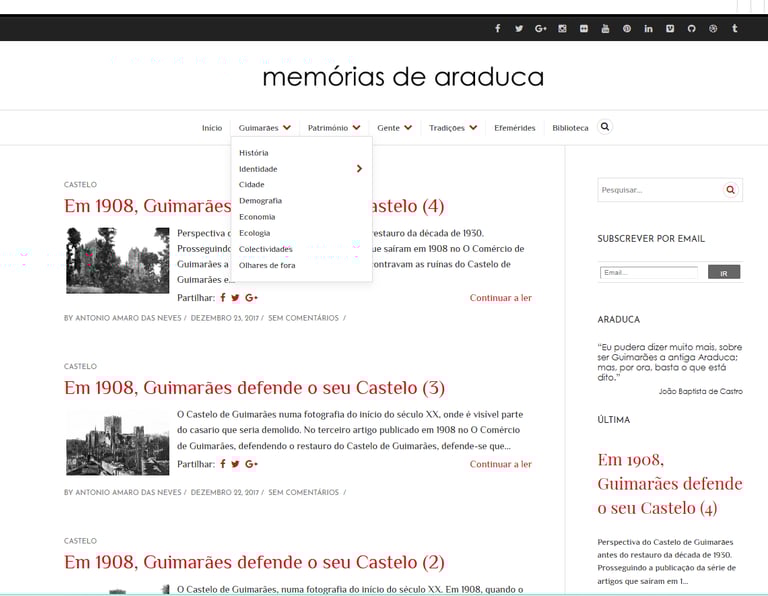Go to Início in the navigation
Image resolution: width=768 pixels, height=596 pixels.
click(212, 128)
